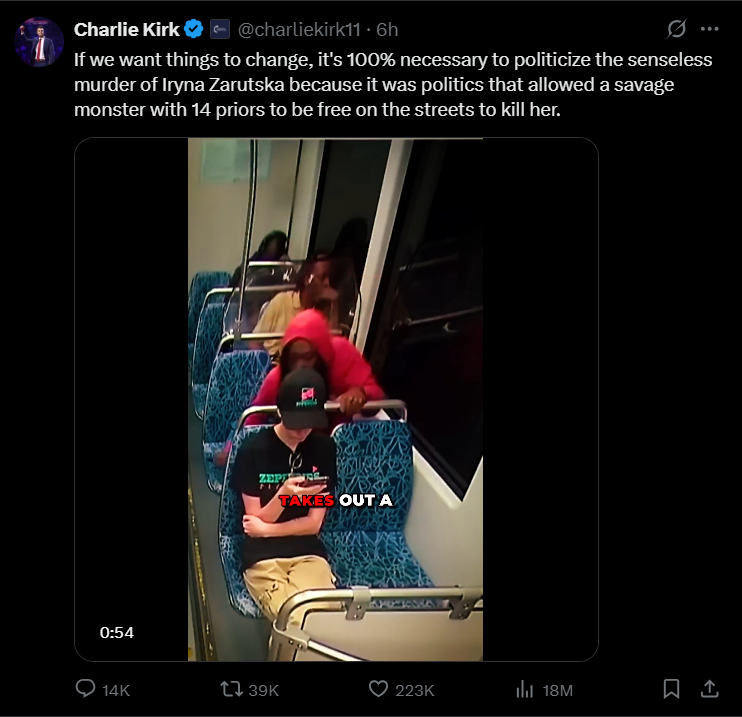Toggle the Bookmark icon
The image size is (742, 717).
point(671,689)
